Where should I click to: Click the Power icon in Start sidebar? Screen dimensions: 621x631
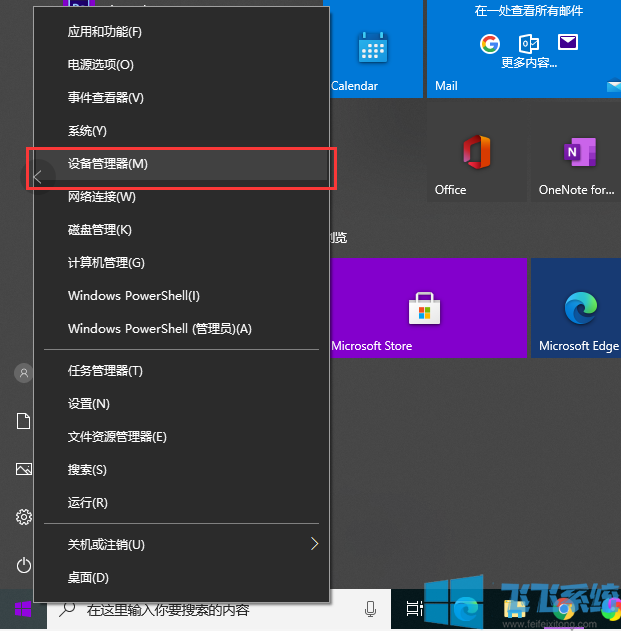click(x=24, y=565)
